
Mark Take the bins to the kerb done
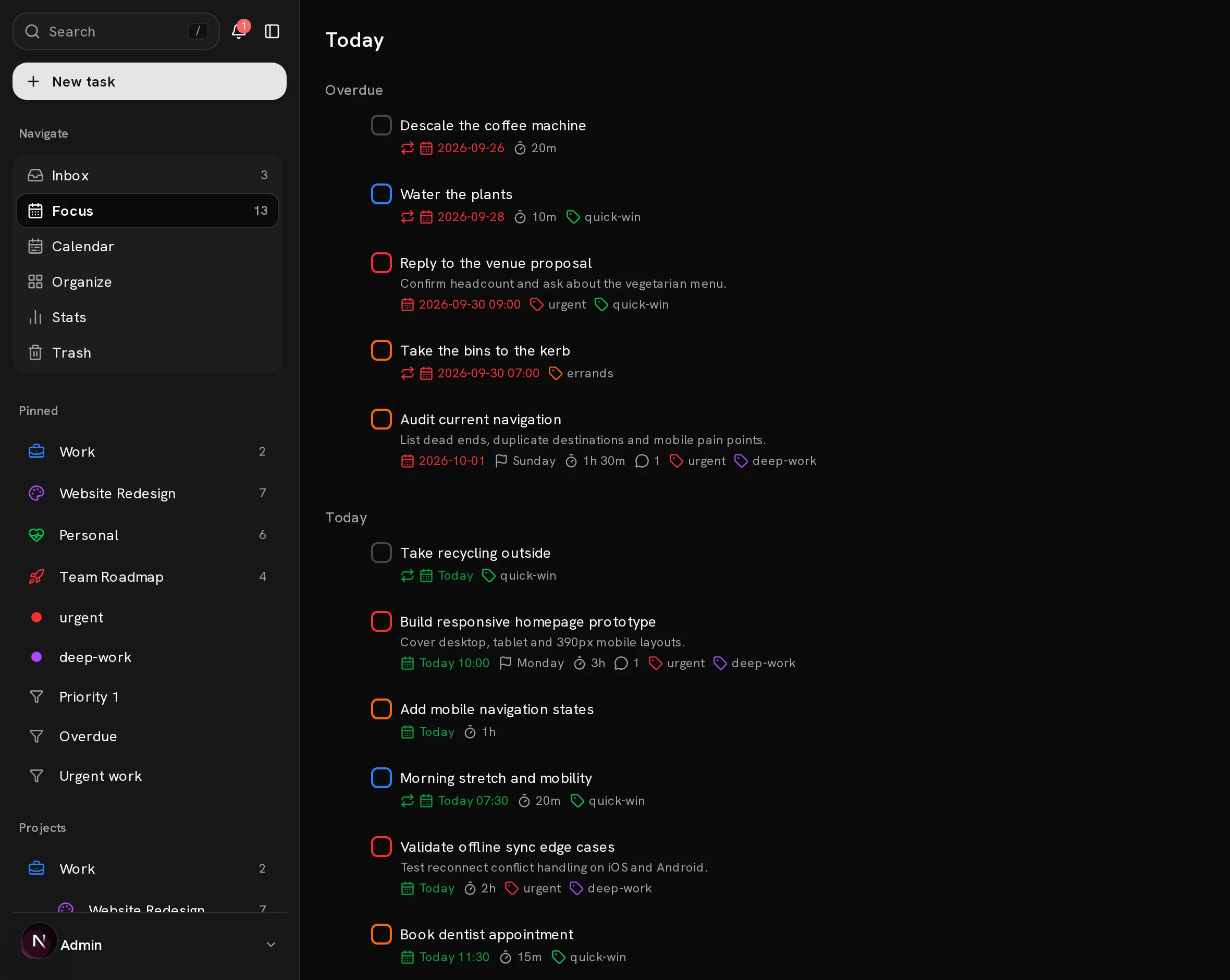tap(381, 350)
